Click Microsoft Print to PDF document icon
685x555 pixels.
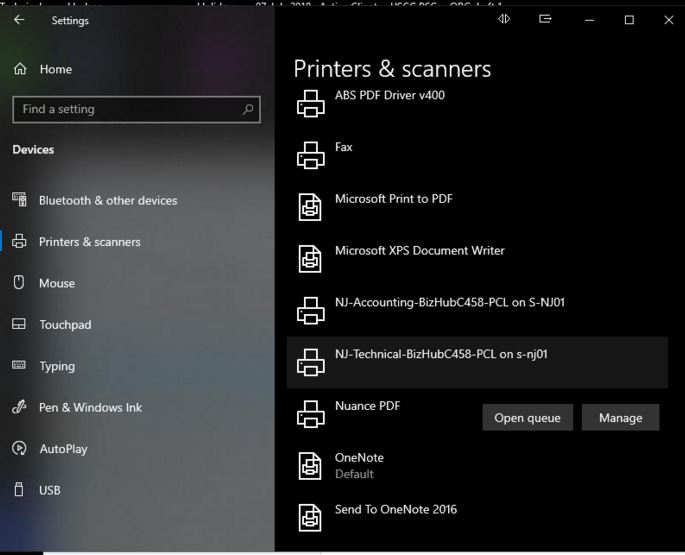coord(310,207)
